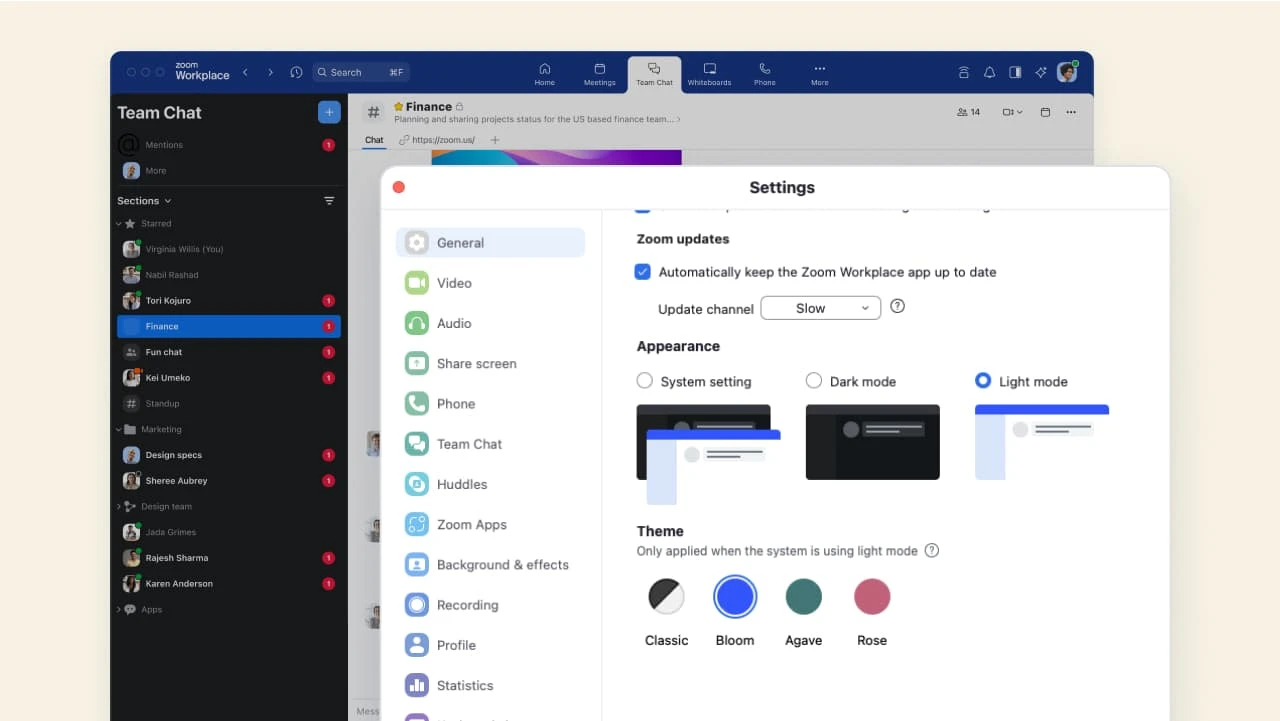The image size is (1280, 721).
Task: Select the Rose theme color
Action: tap(871, 598)
